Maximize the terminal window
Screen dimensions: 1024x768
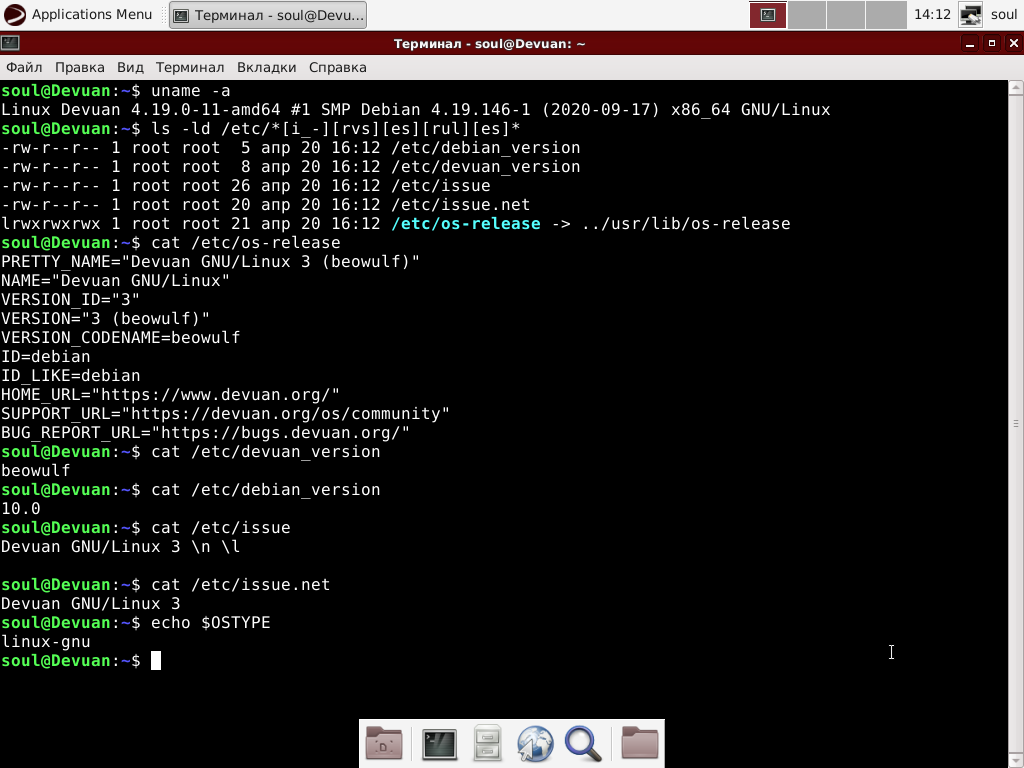pyautogui.click(x=991, y=43)
